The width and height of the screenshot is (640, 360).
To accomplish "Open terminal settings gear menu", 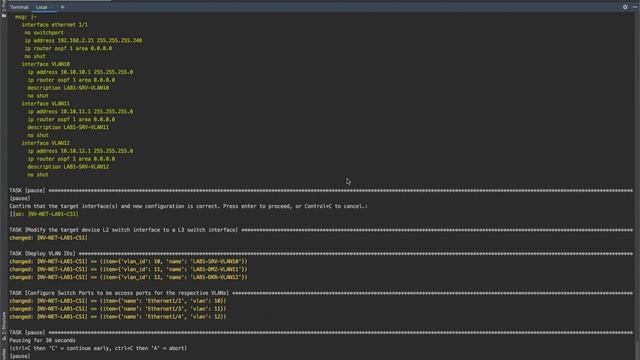I will pos(625,7).
